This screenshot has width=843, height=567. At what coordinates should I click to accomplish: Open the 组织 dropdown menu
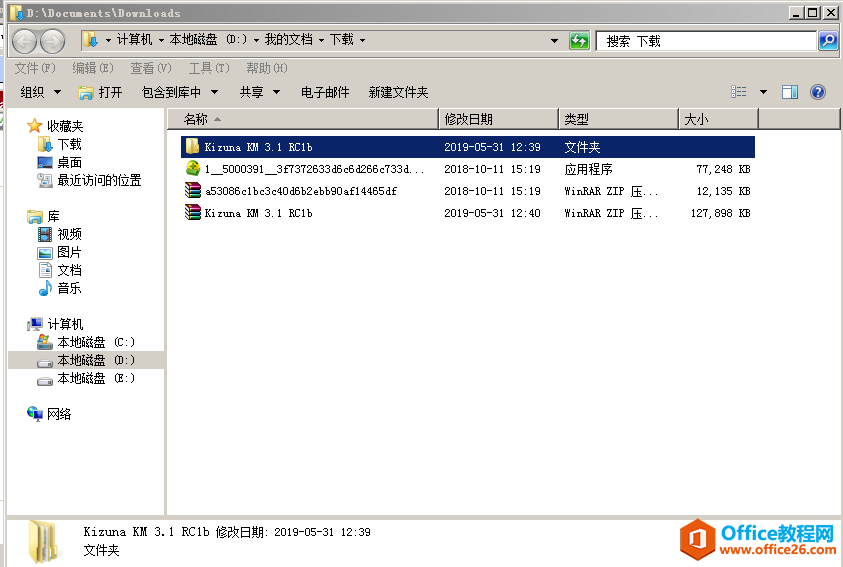click(x=41, y=92)
